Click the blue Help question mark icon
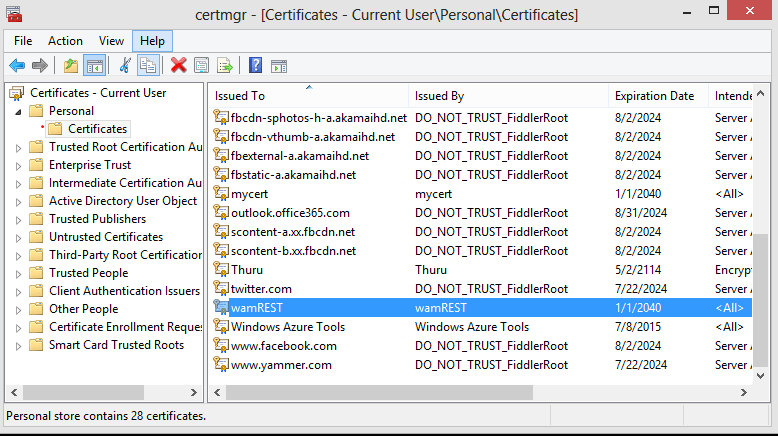The image size is (778, 436). [x=256, y=66]
